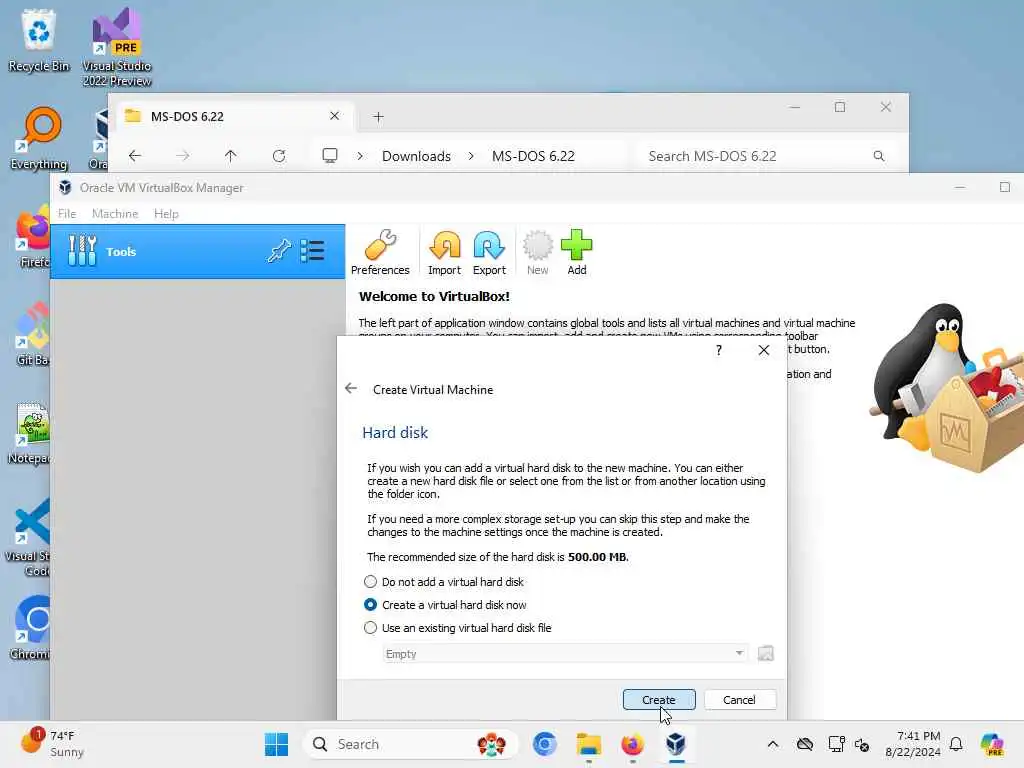Viewport: 1024px width, 768px height.
Task: Click the Create button
Action: click(x=659, y=699)
